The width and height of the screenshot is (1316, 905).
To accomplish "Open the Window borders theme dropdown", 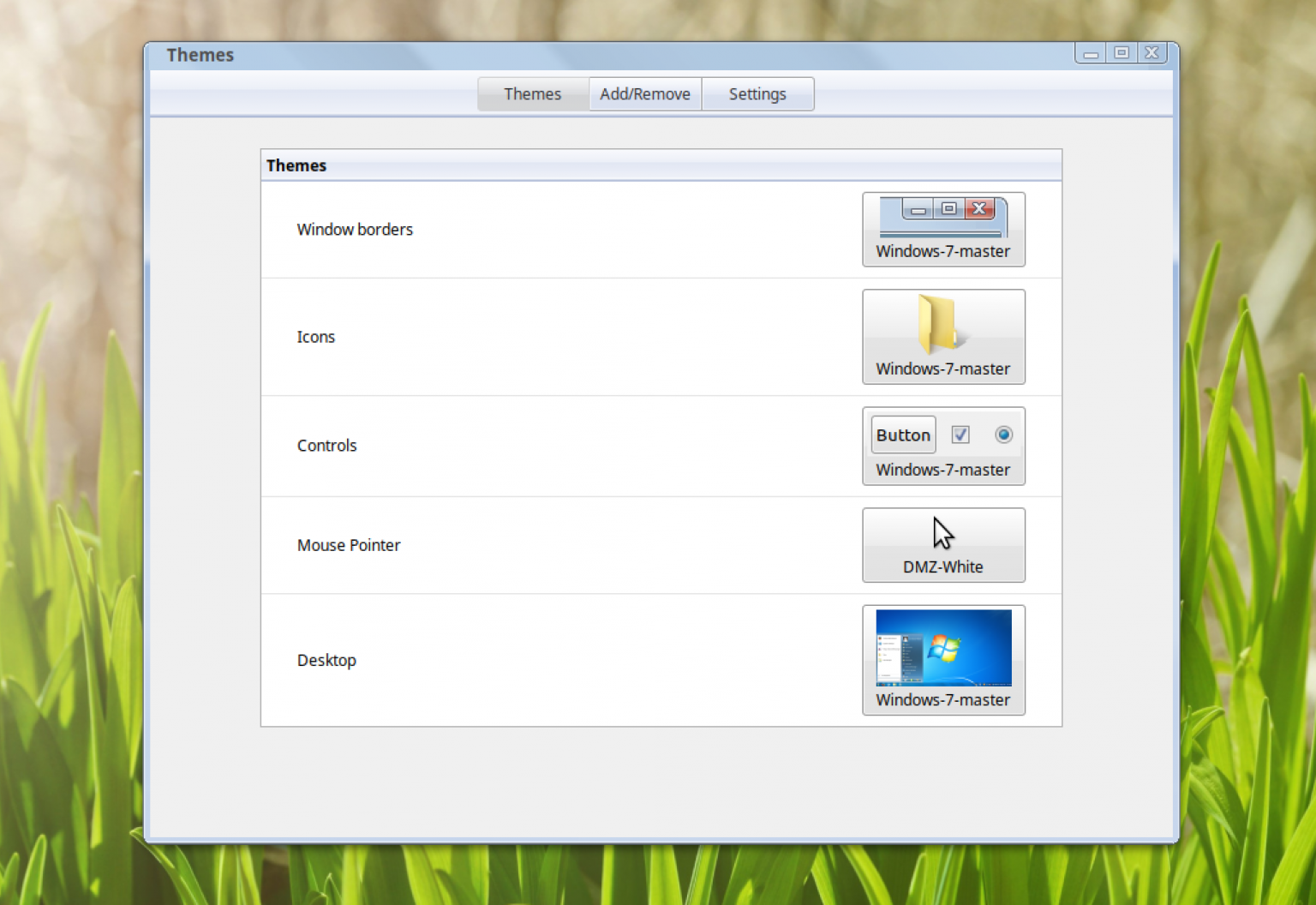I will point(943,229).
